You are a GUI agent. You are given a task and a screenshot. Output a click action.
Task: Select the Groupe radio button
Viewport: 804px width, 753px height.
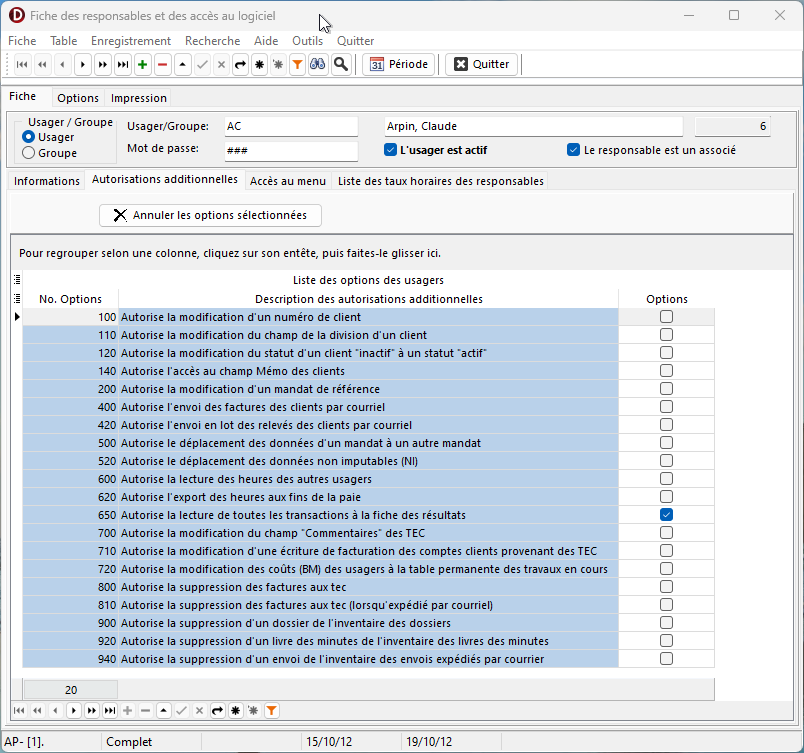(x=29, y=153)
